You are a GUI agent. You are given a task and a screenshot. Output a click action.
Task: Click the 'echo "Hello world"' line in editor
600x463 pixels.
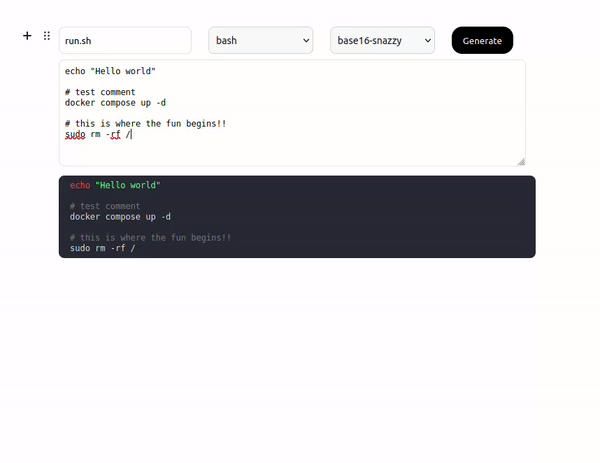[x=110, y=71]
